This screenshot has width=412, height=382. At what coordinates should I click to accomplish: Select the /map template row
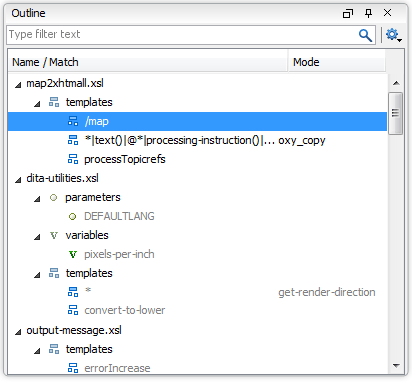(197, 121)
